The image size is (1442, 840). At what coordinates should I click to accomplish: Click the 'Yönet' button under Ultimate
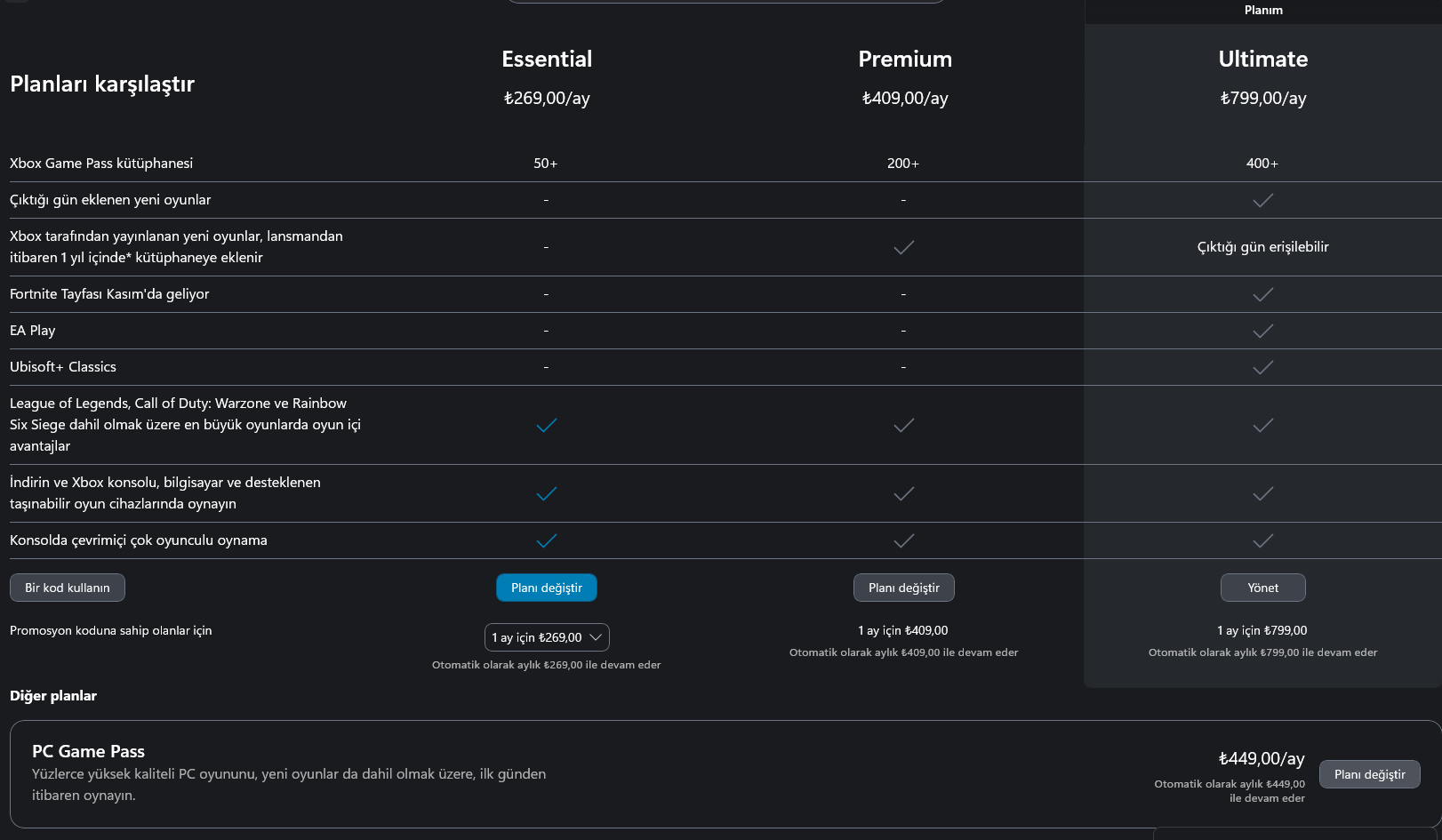pos(1263,588)
